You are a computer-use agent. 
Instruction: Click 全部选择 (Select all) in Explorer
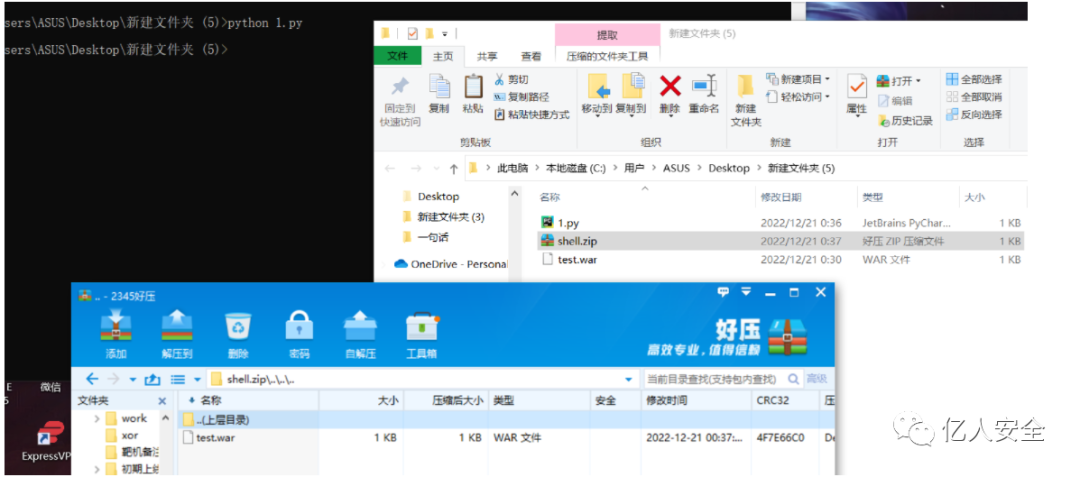(x=974, y=79)
